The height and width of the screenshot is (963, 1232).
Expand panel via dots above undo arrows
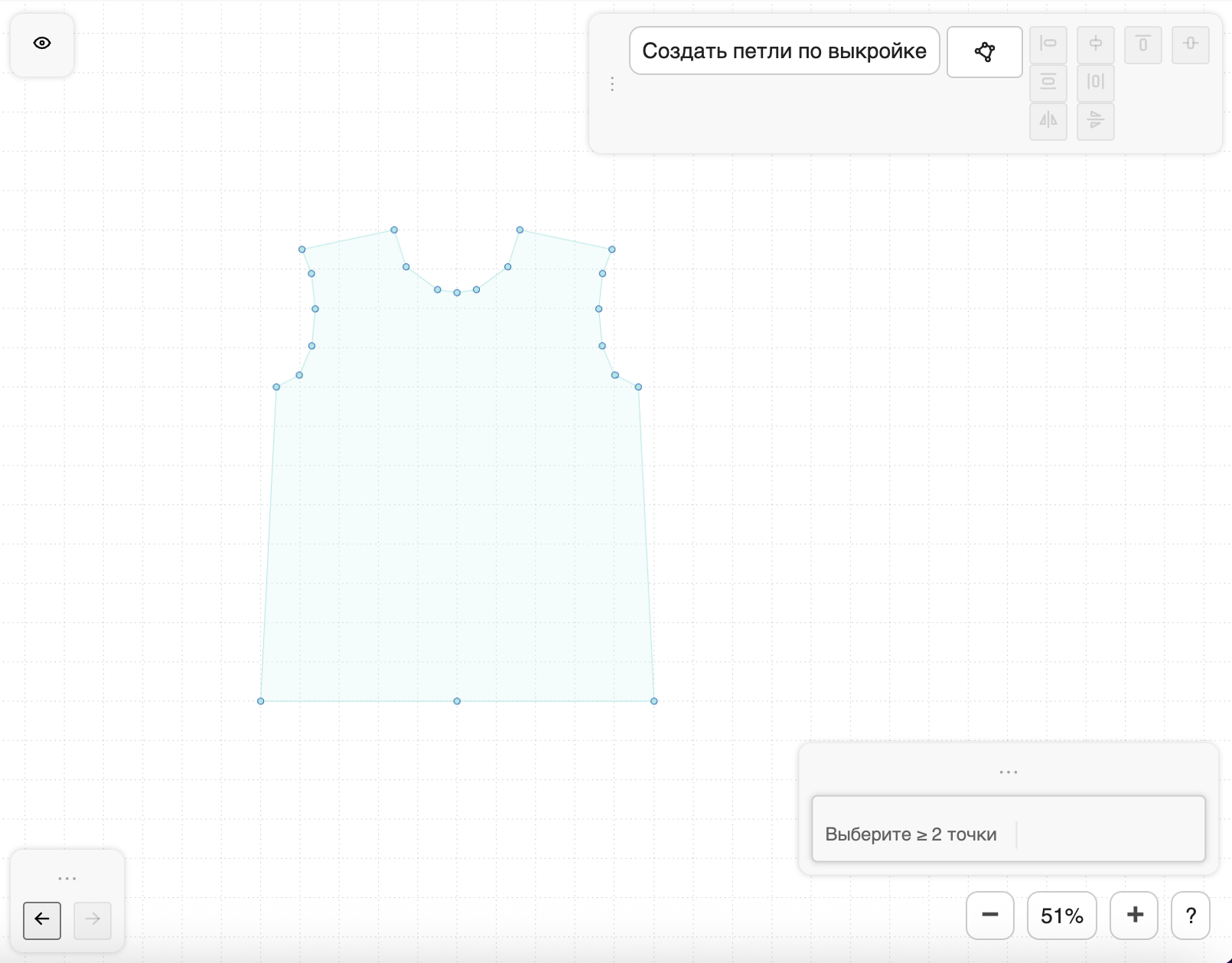[67, 878]
